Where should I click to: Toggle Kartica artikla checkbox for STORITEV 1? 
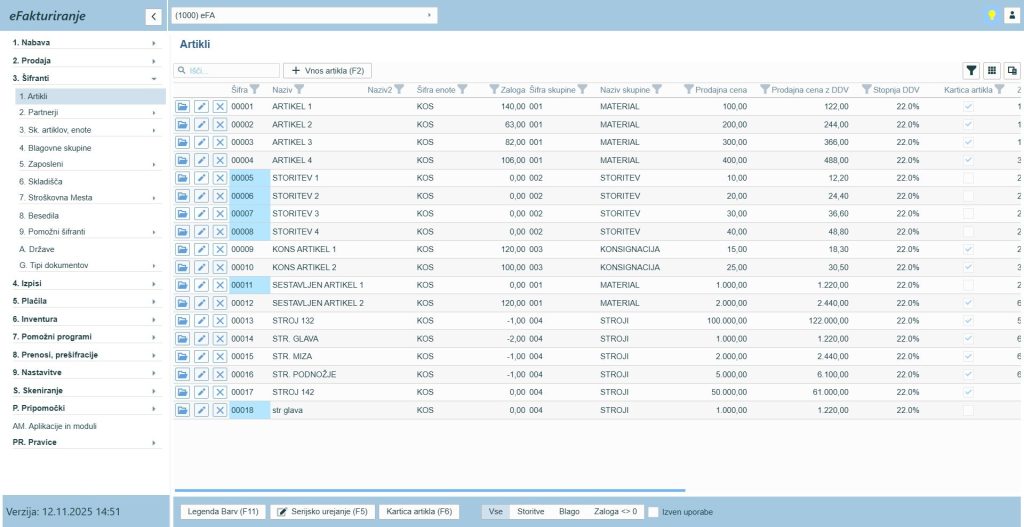coord(967,178)
